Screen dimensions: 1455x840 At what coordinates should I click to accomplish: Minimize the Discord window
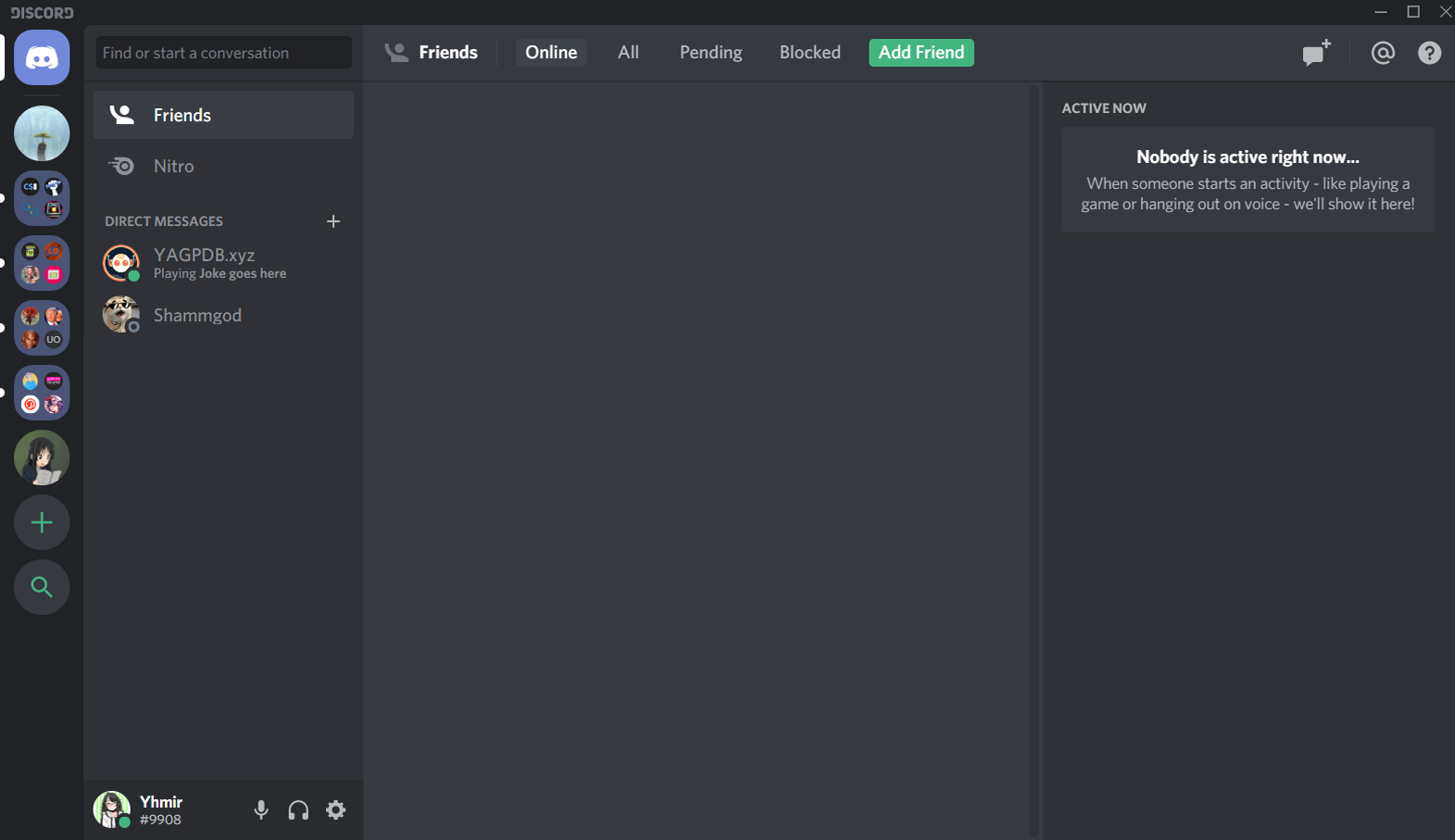point(1380,12)
